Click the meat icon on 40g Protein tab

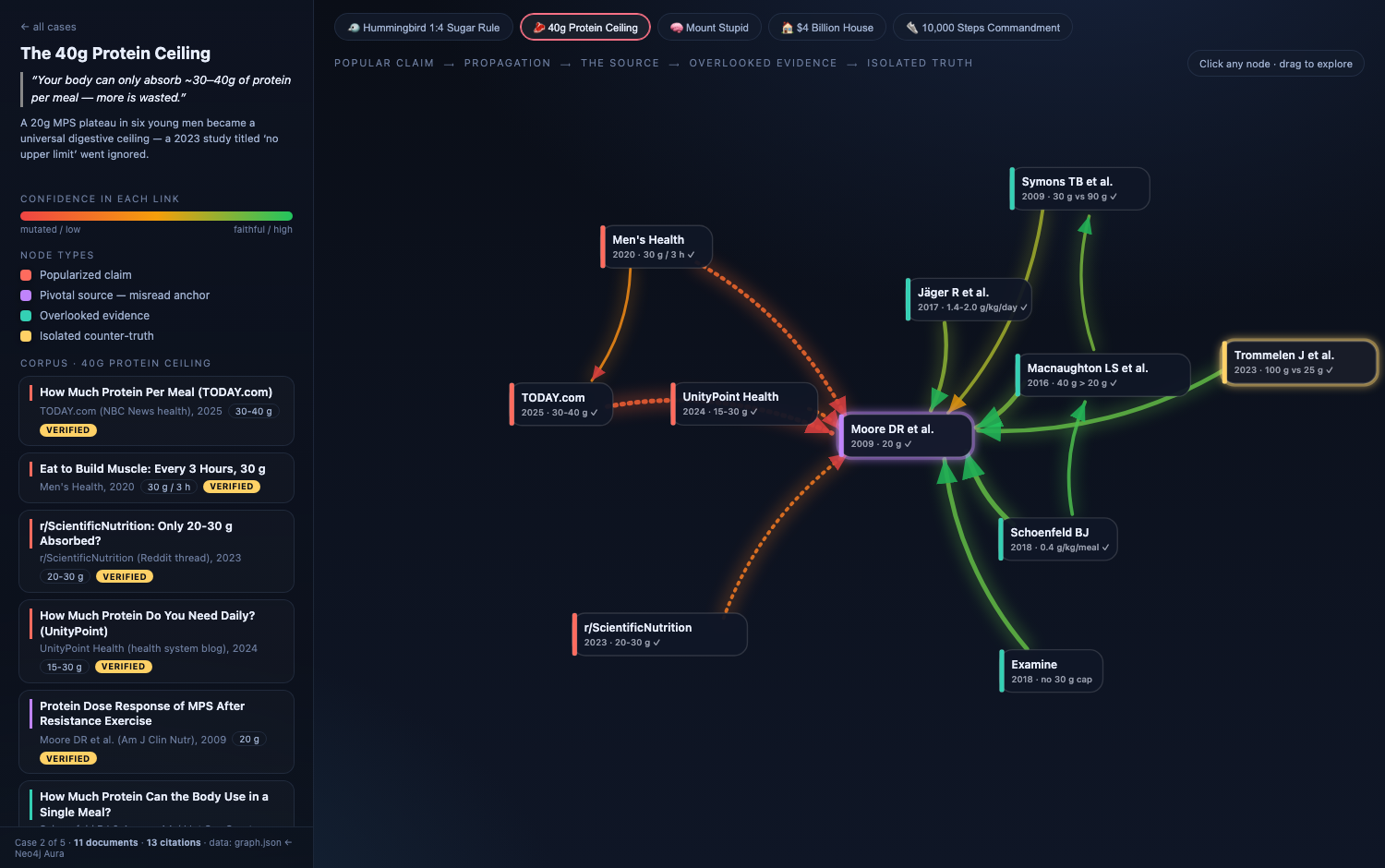[x=539, y=28]
